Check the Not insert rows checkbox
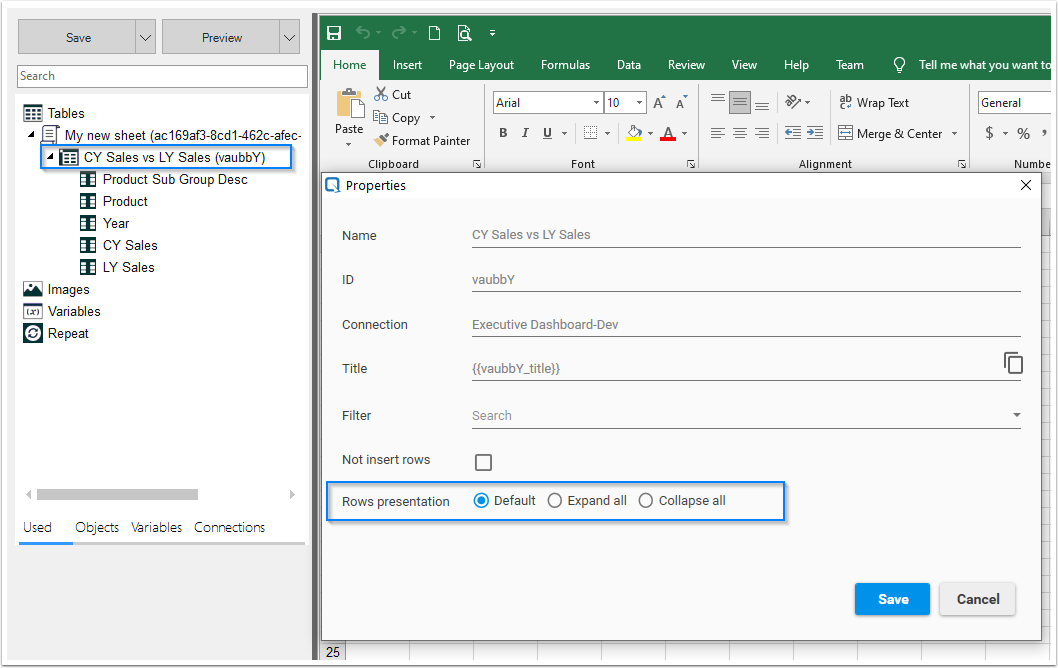Screen dimensions: 1058x668 (483, 462)
